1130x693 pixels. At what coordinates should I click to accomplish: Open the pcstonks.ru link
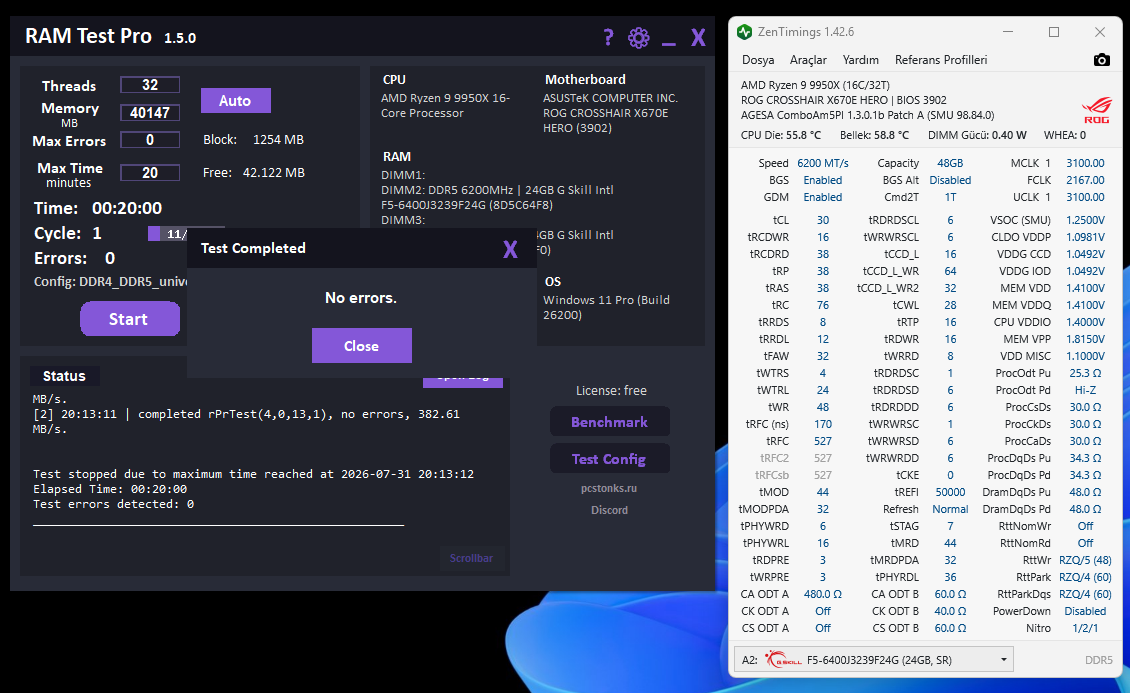(609, 488)
